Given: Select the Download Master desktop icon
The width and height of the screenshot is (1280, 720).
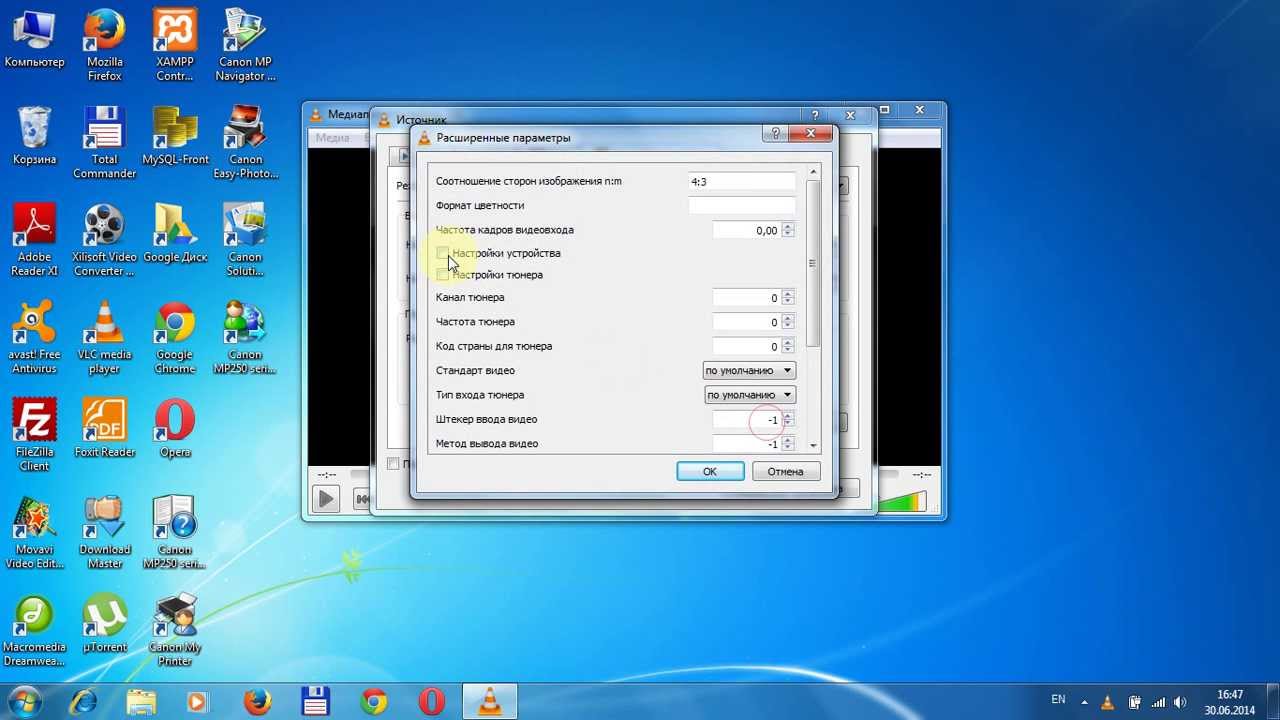Looking at the screenshot, I should (x=104, y=533).
